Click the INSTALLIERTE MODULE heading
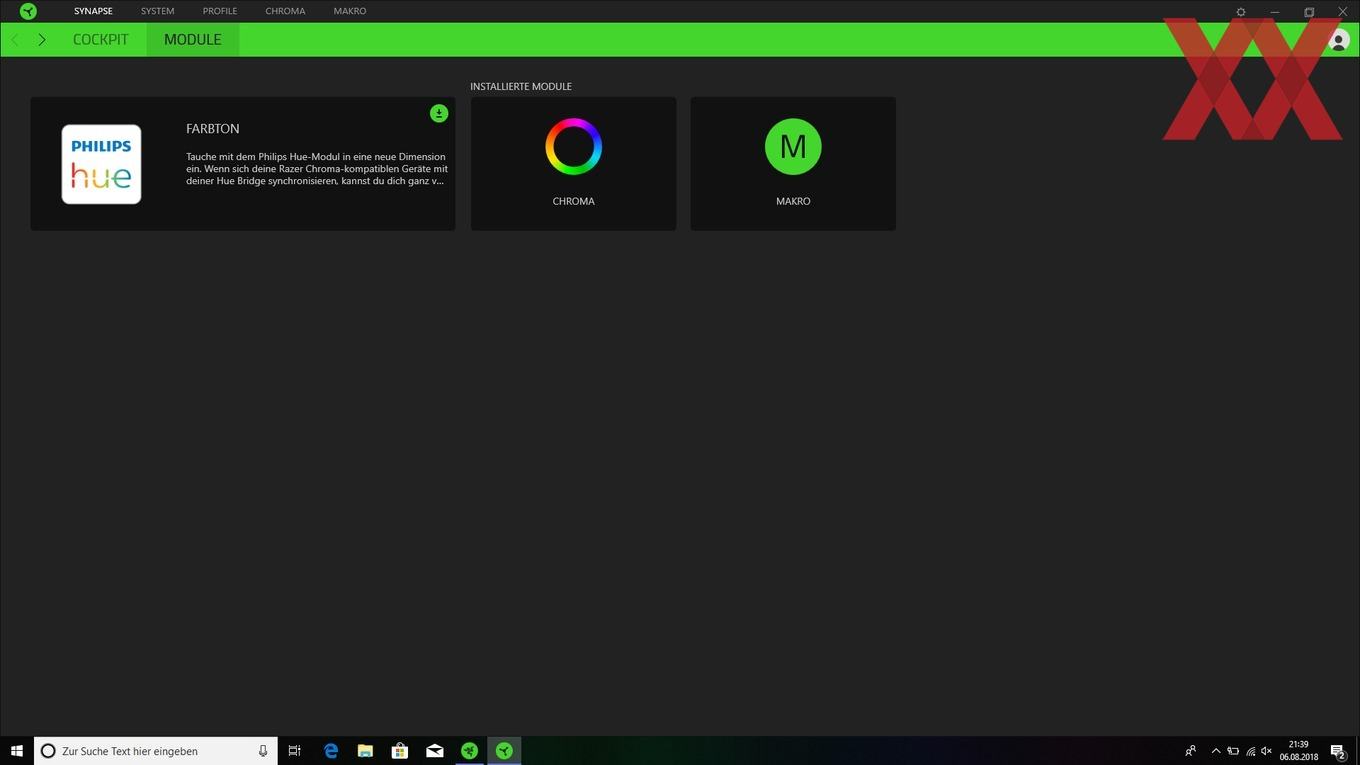1360x765 pixels. point(521,87)
